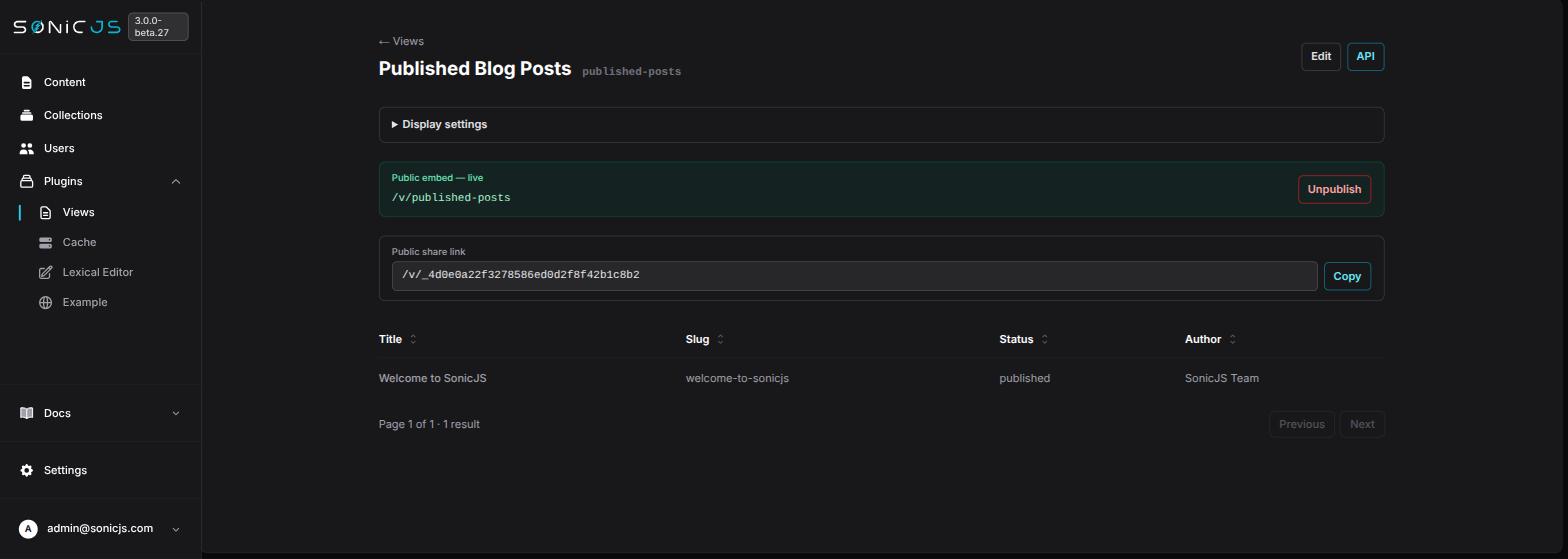Click the admin avatar circle
Image resolution: width=1568 pixels, height=559 pixels.
pyautogui.click(x=28, y=529)
